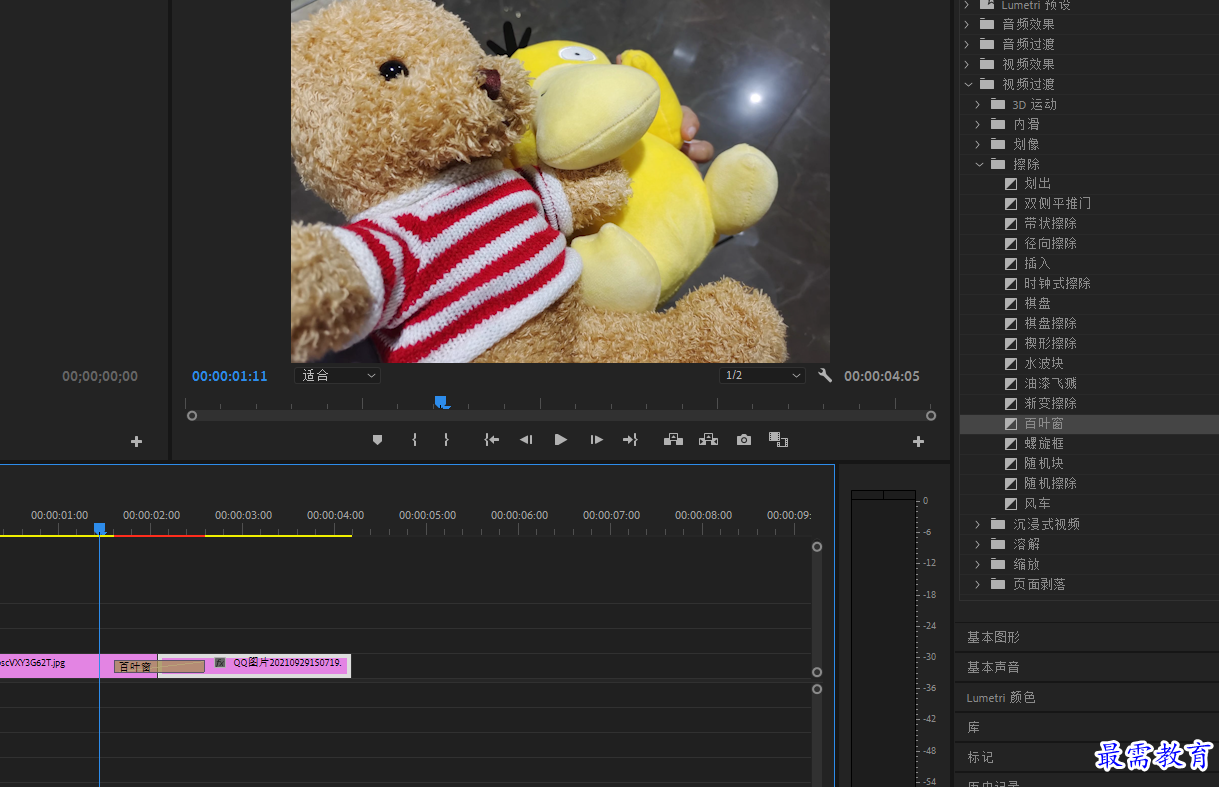Open the Program monitor button editor plus
This screenshot has width=1219, height=787.
tap(918, 441)
